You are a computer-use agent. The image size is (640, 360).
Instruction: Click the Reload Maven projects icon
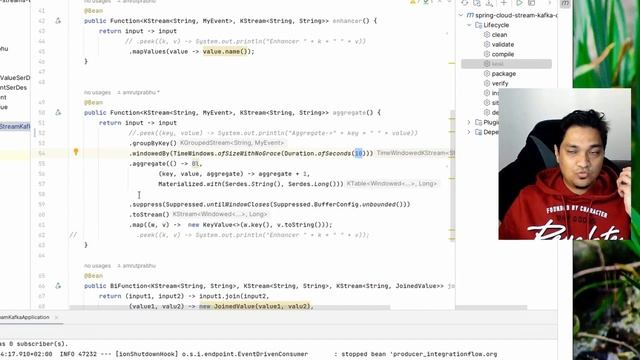tap(464, 3)
